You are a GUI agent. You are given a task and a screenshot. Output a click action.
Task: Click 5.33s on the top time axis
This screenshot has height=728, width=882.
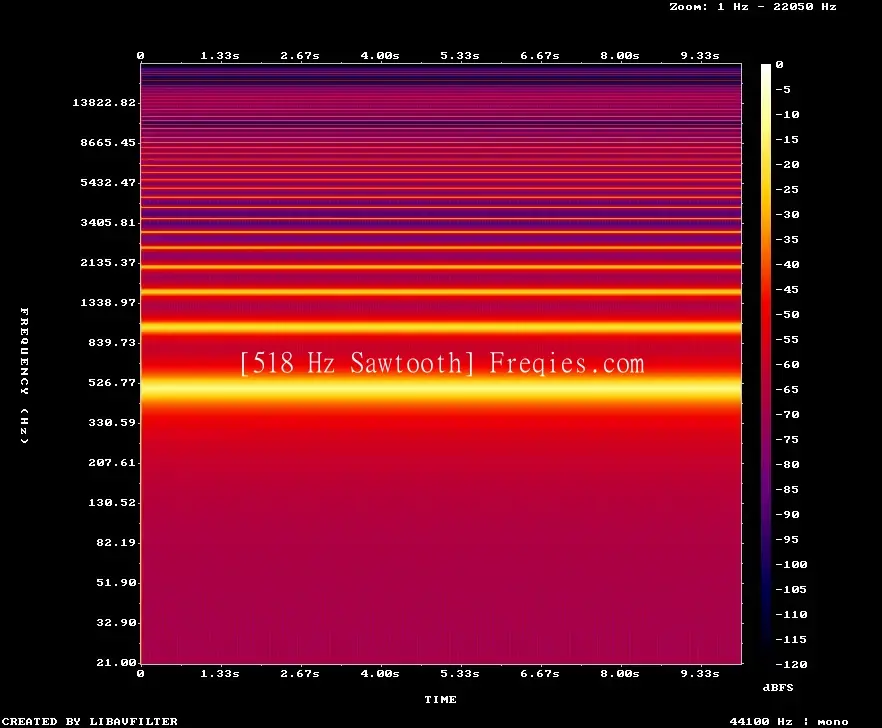460,56
